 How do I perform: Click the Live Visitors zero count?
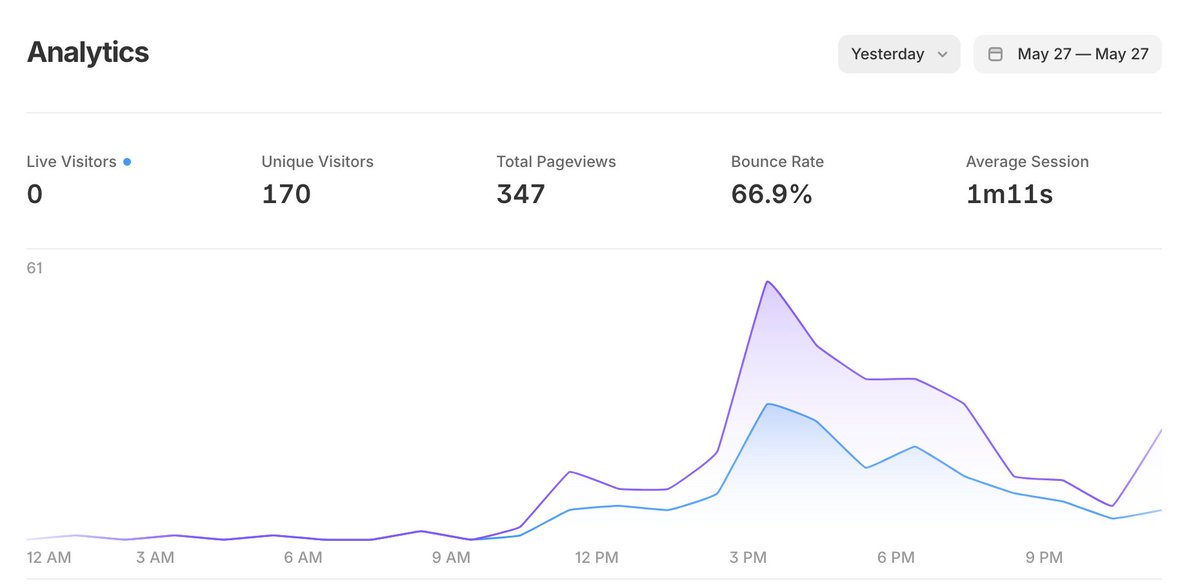click(34, 194)
